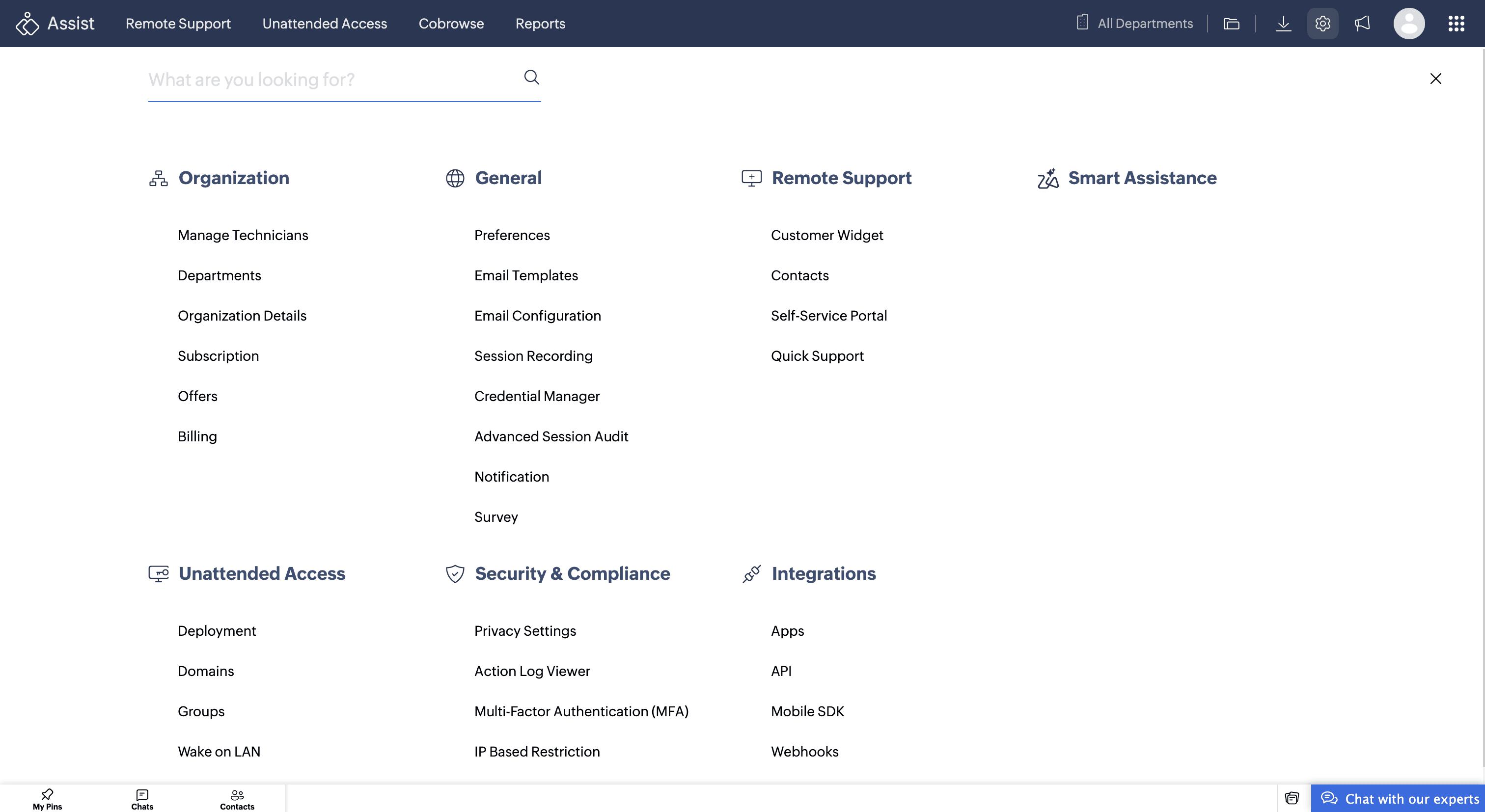
Task: Open Departments settings
Action: coord(219,275)
